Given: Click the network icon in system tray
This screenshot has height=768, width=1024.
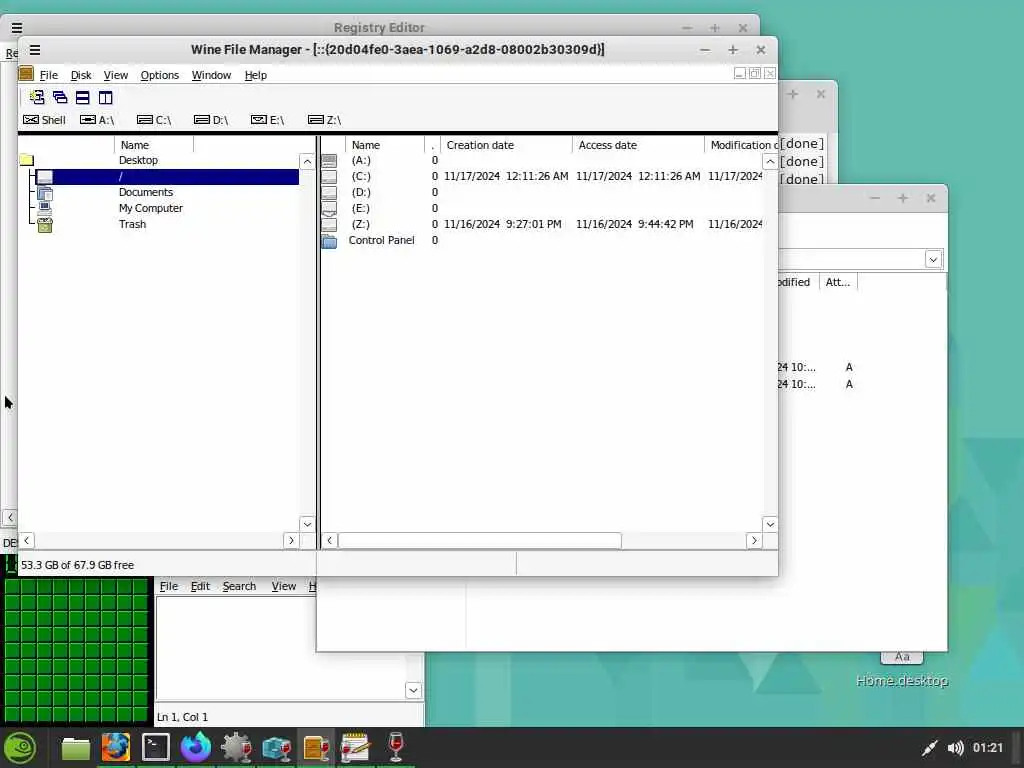Looking at the screenshot, I should 929,748.
